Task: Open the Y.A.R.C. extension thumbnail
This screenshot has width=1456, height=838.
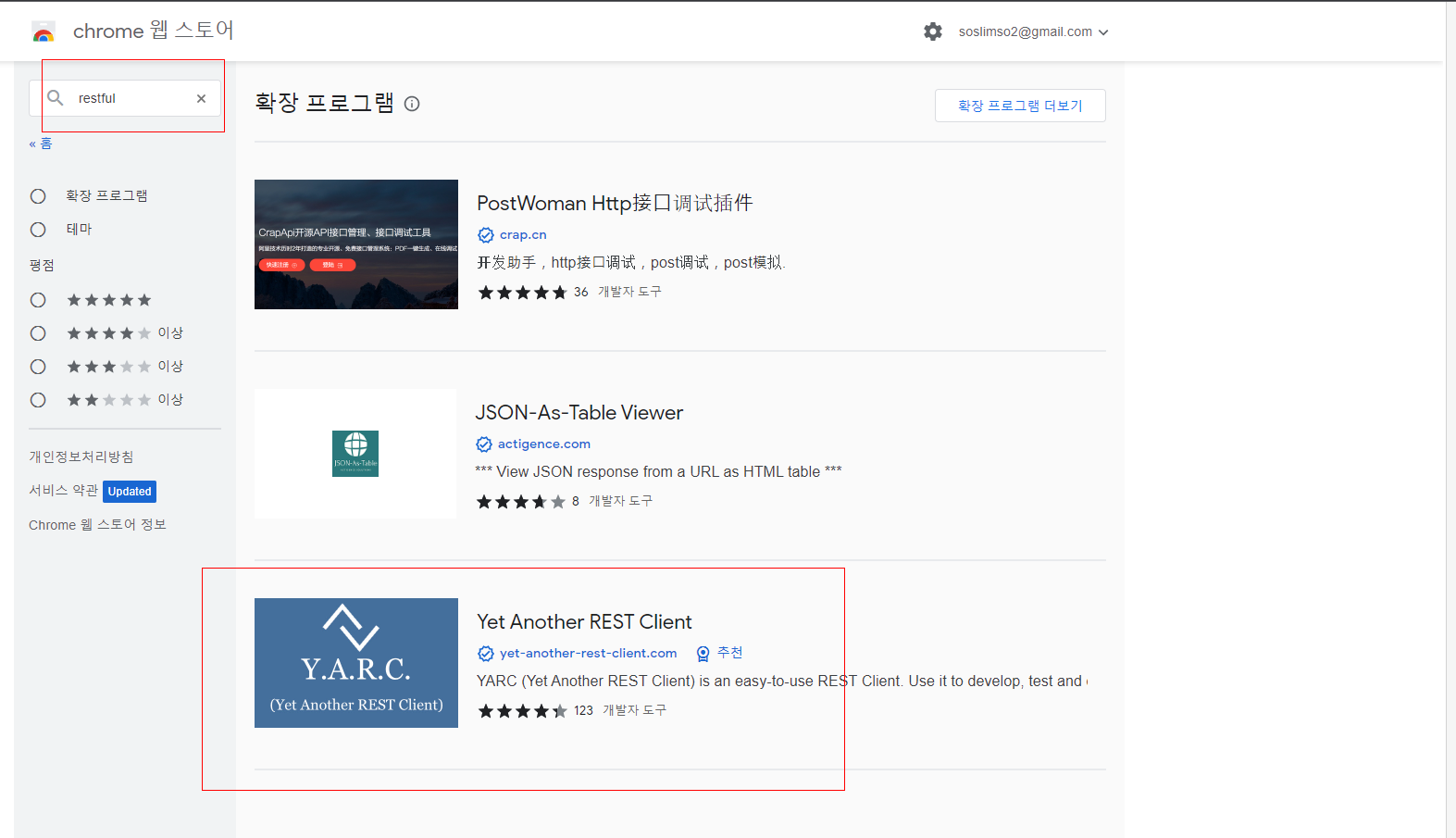Action: click(x=356, y=663)
